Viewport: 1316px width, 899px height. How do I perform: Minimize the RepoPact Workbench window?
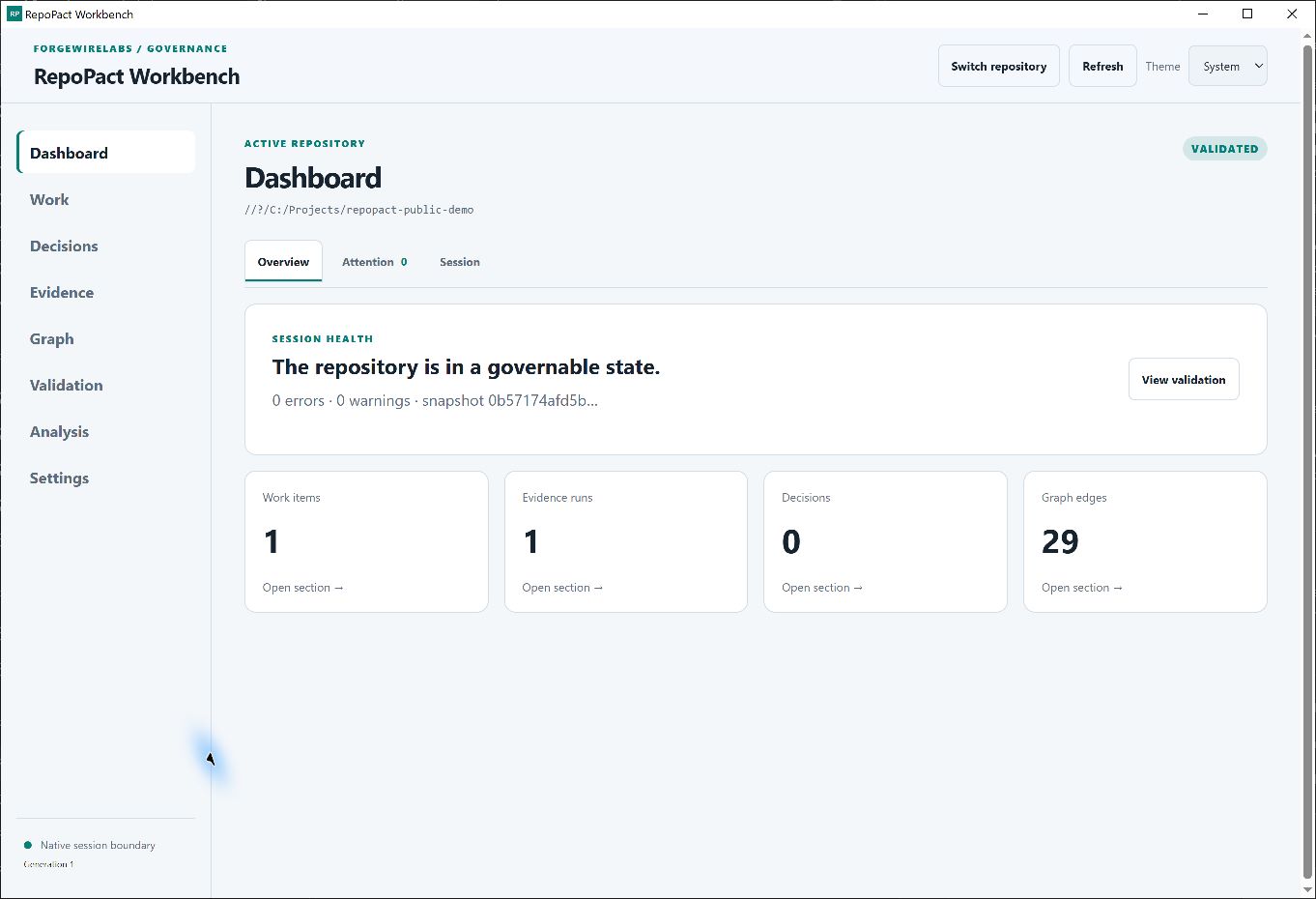(1203, 14)
